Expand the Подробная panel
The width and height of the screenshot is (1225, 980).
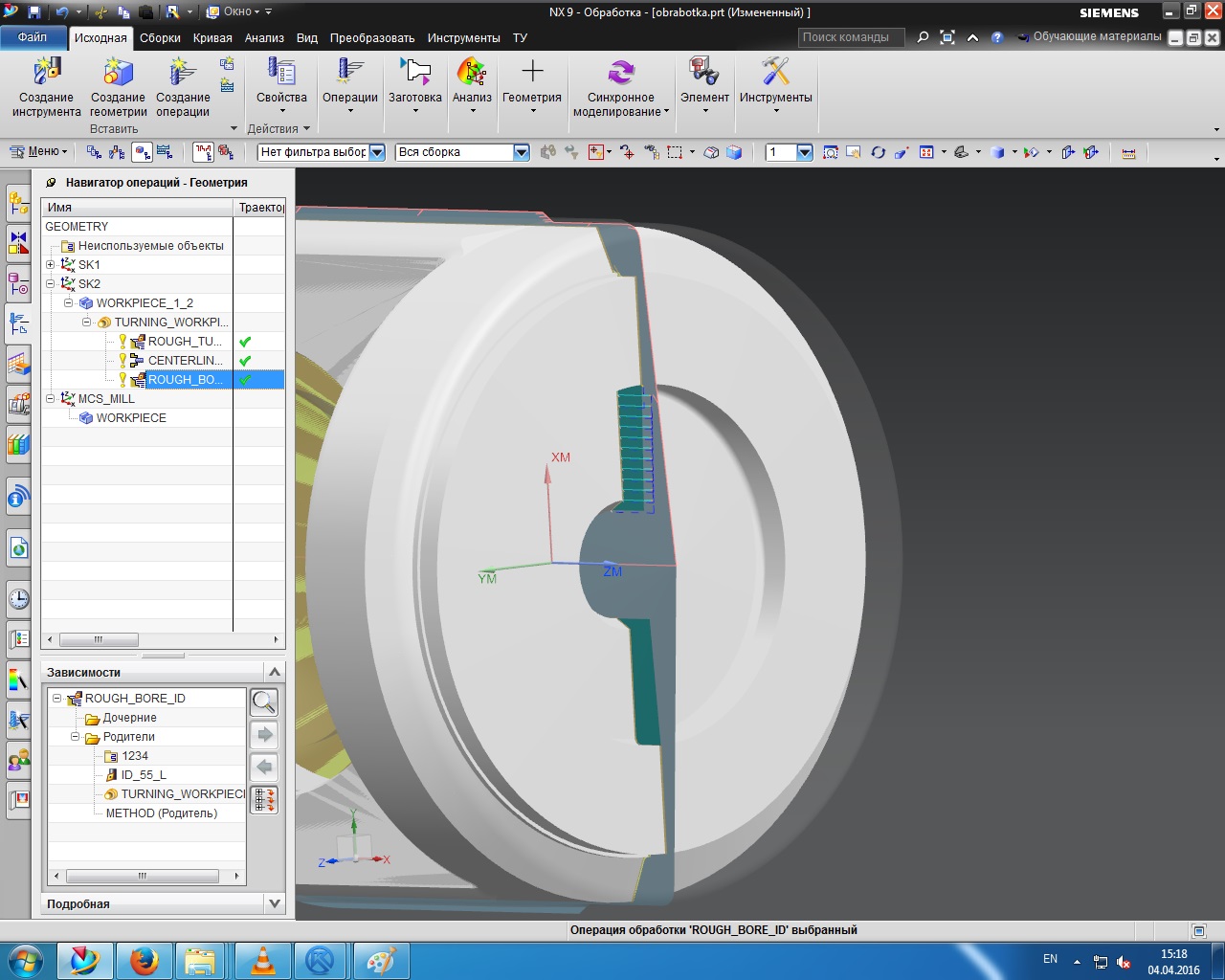coord(275,903)
